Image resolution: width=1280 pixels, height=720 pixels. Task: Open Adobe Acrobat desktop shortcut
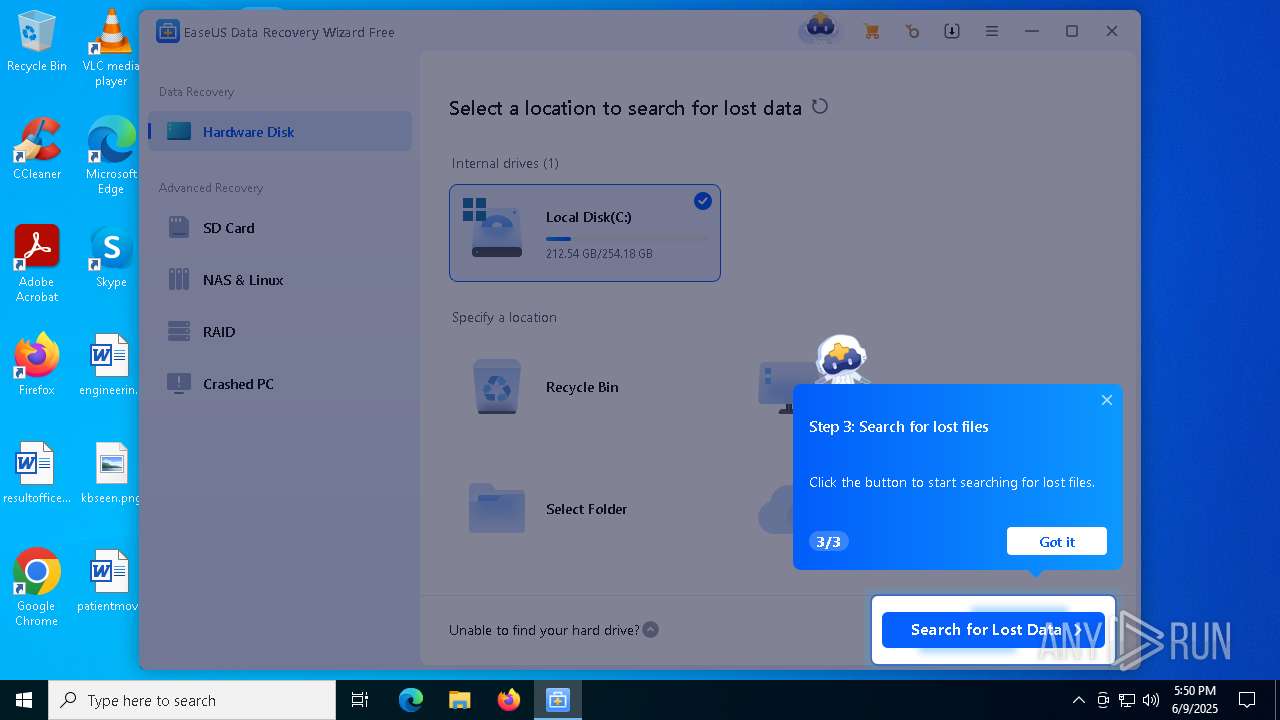37,264
